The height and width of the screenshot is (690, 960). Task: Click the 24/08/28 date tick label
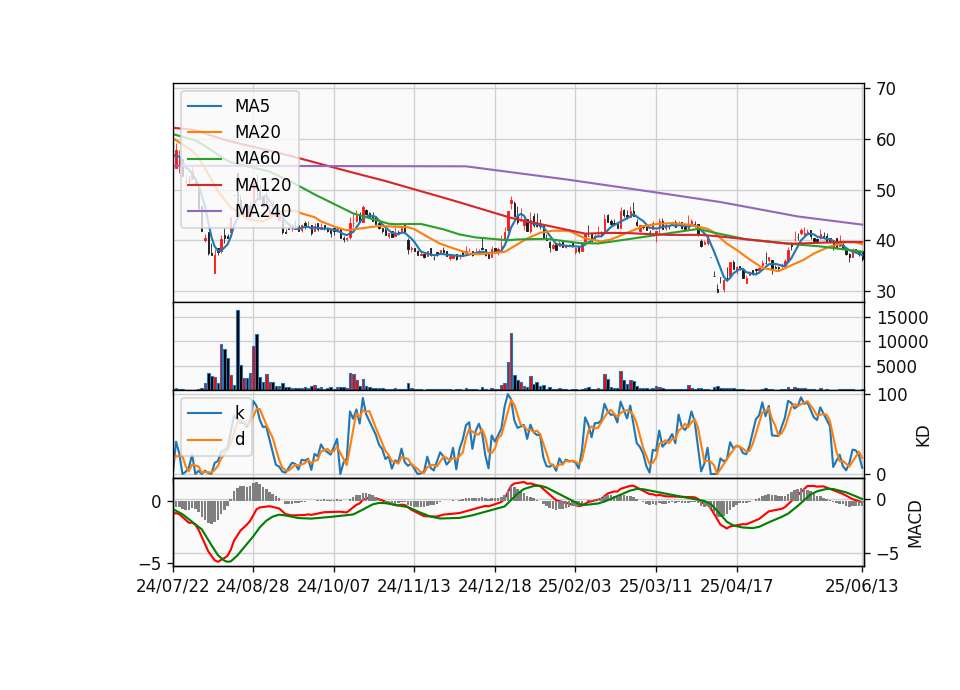coord(253,586)
